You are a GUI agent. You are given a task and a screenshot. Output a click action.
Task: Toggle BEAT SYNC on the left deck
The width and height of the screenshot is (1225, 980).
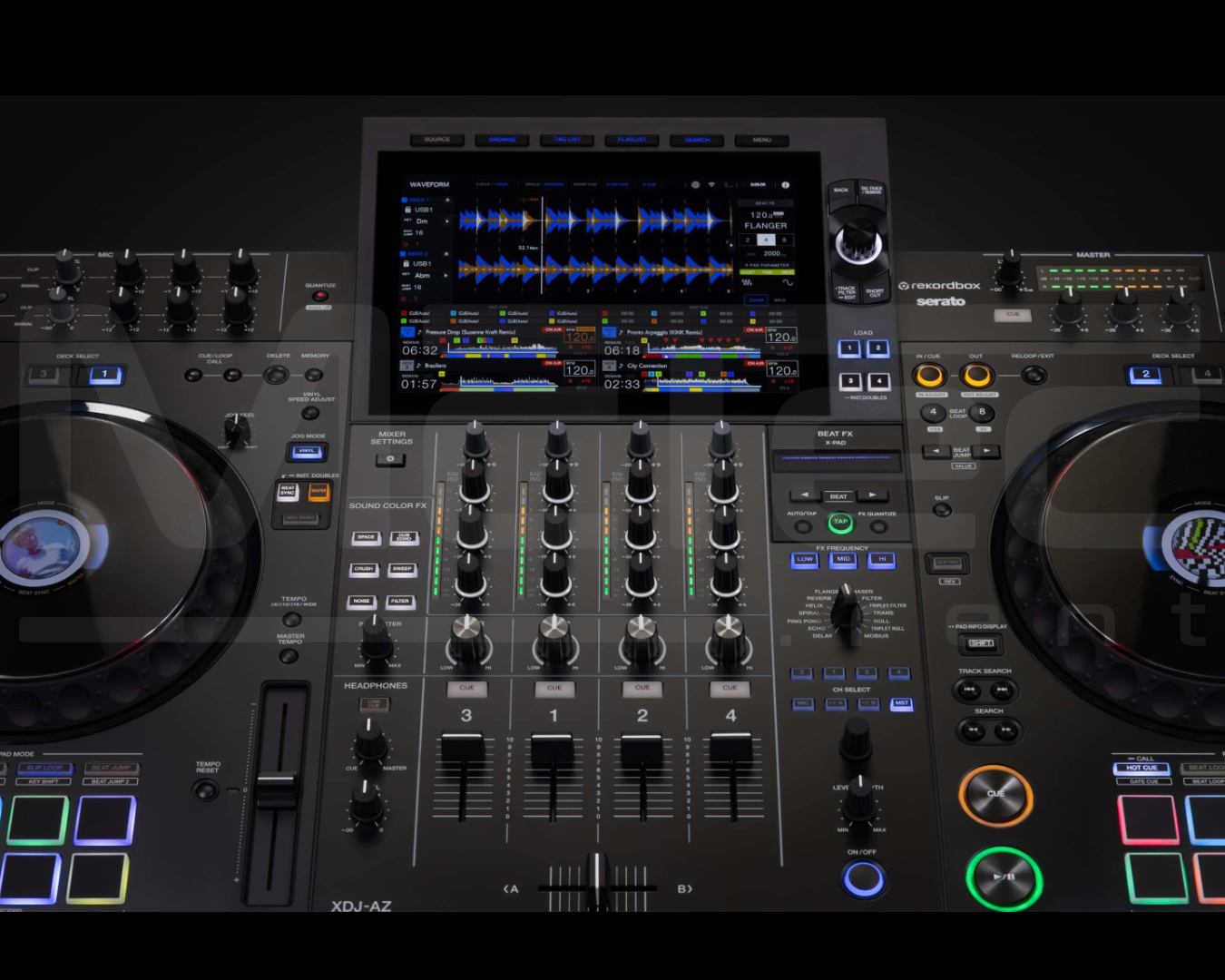pos(288,491)
